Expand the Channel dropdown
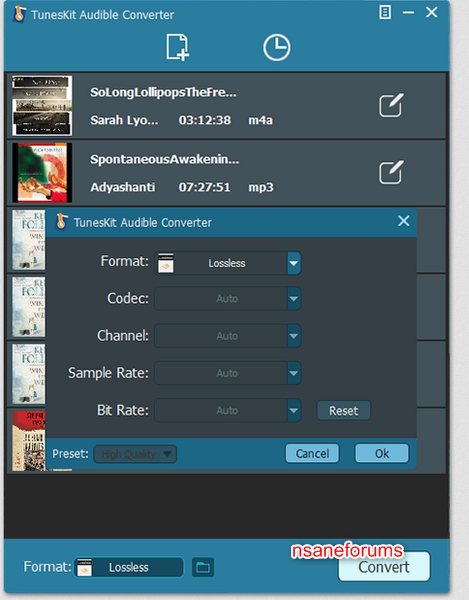The height and width of the screenshot is (600, 469). tap(294, 336)
